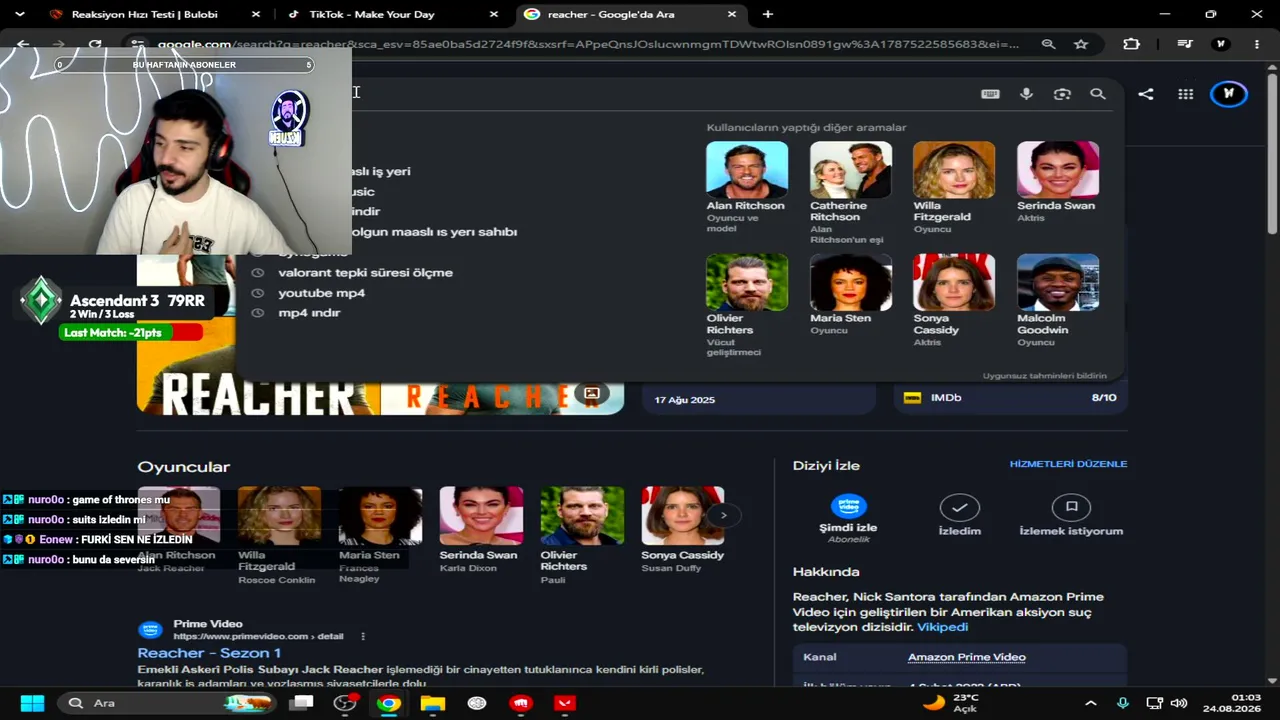Open a new browser tab
This screenshot has width=1280, height=720.
(x=768, y=14)
